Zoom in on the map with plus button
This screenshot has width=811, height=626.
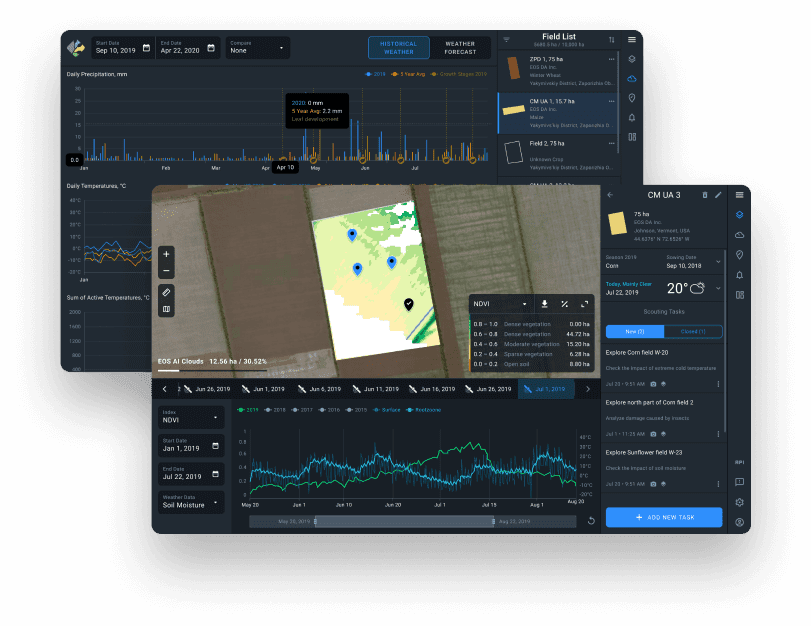(166, 254)
